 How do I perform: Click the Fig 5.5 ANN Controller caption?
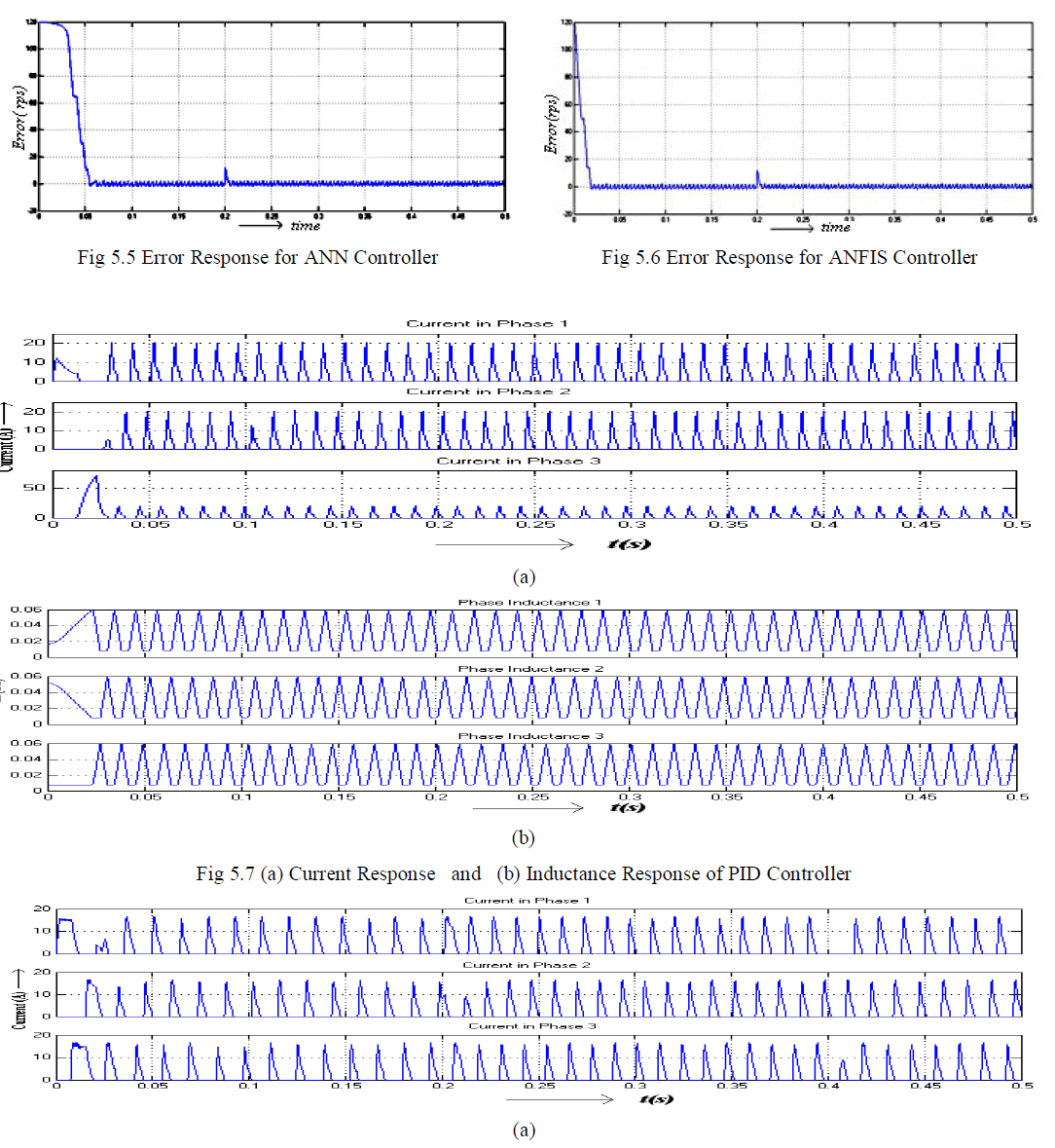(258, 257)
